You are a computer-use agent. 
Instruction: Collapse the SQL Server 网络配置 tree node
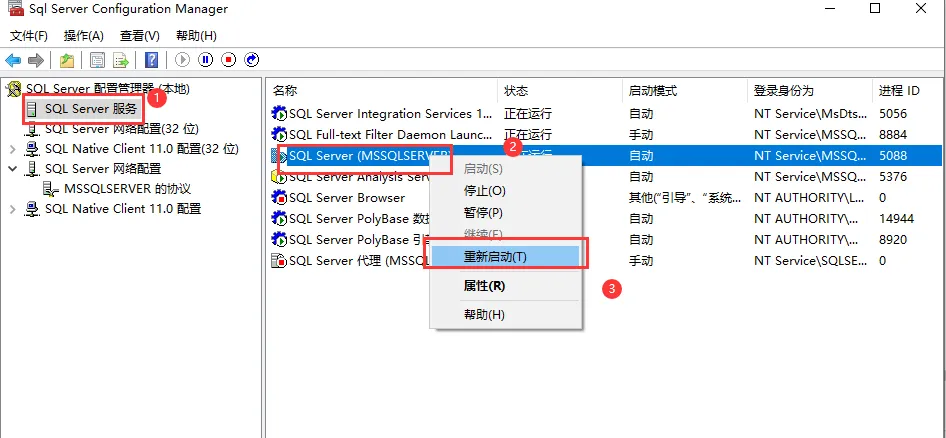pos(12,169)
